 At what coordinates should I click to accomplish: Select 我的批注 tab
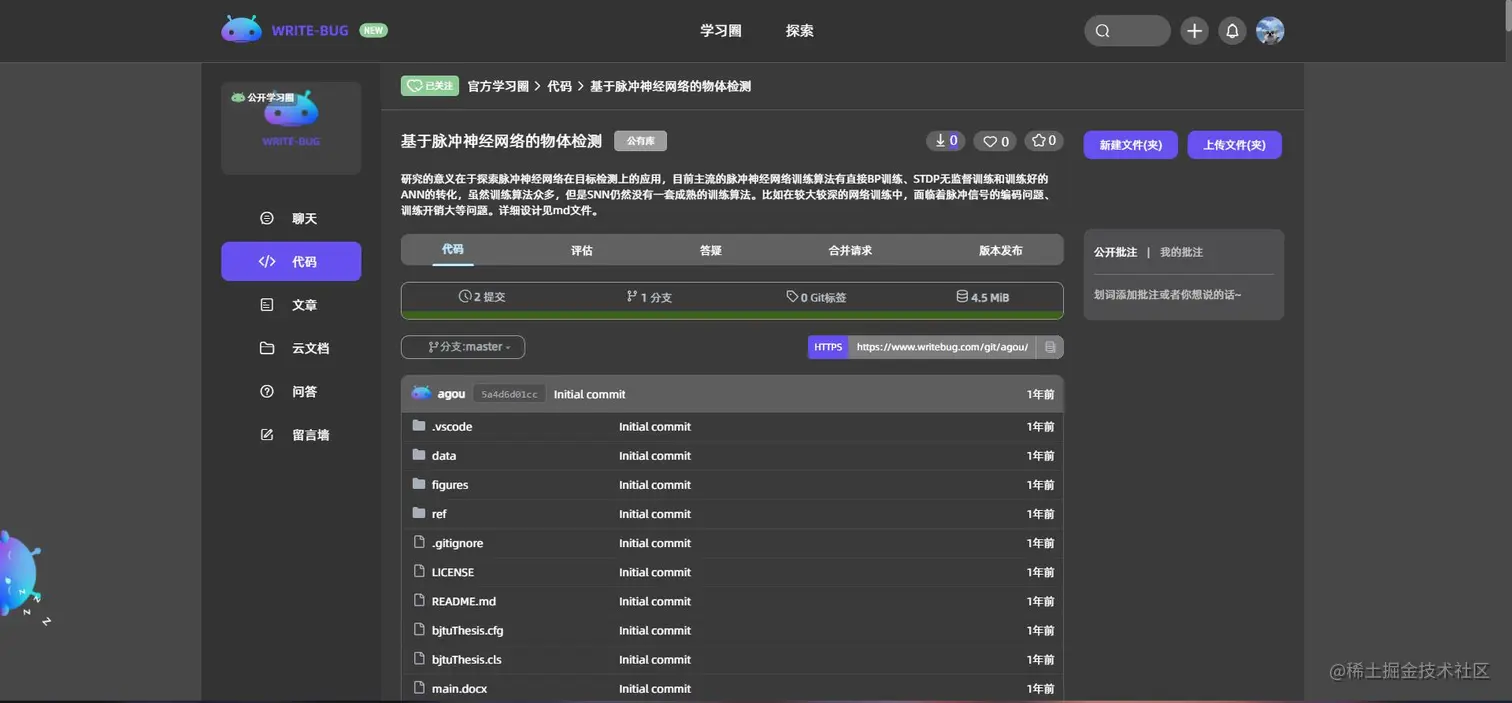tap(1181, 252)
